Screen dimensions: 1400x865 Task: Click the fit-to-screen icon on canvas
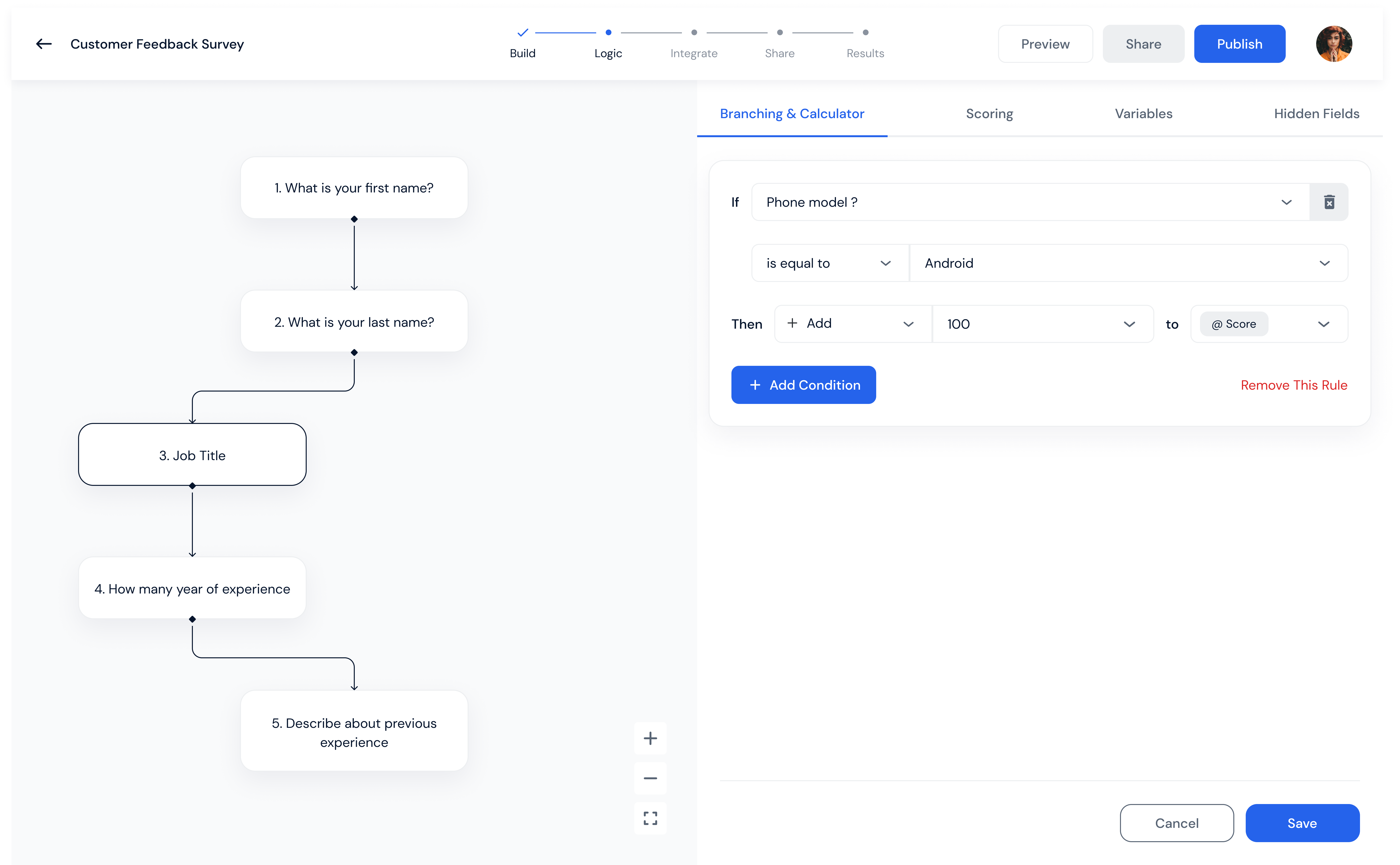click(x=650, y=818)
